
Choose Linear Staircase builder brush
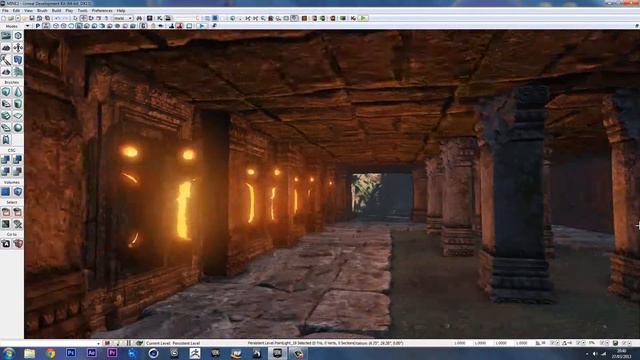pos(6,116)
